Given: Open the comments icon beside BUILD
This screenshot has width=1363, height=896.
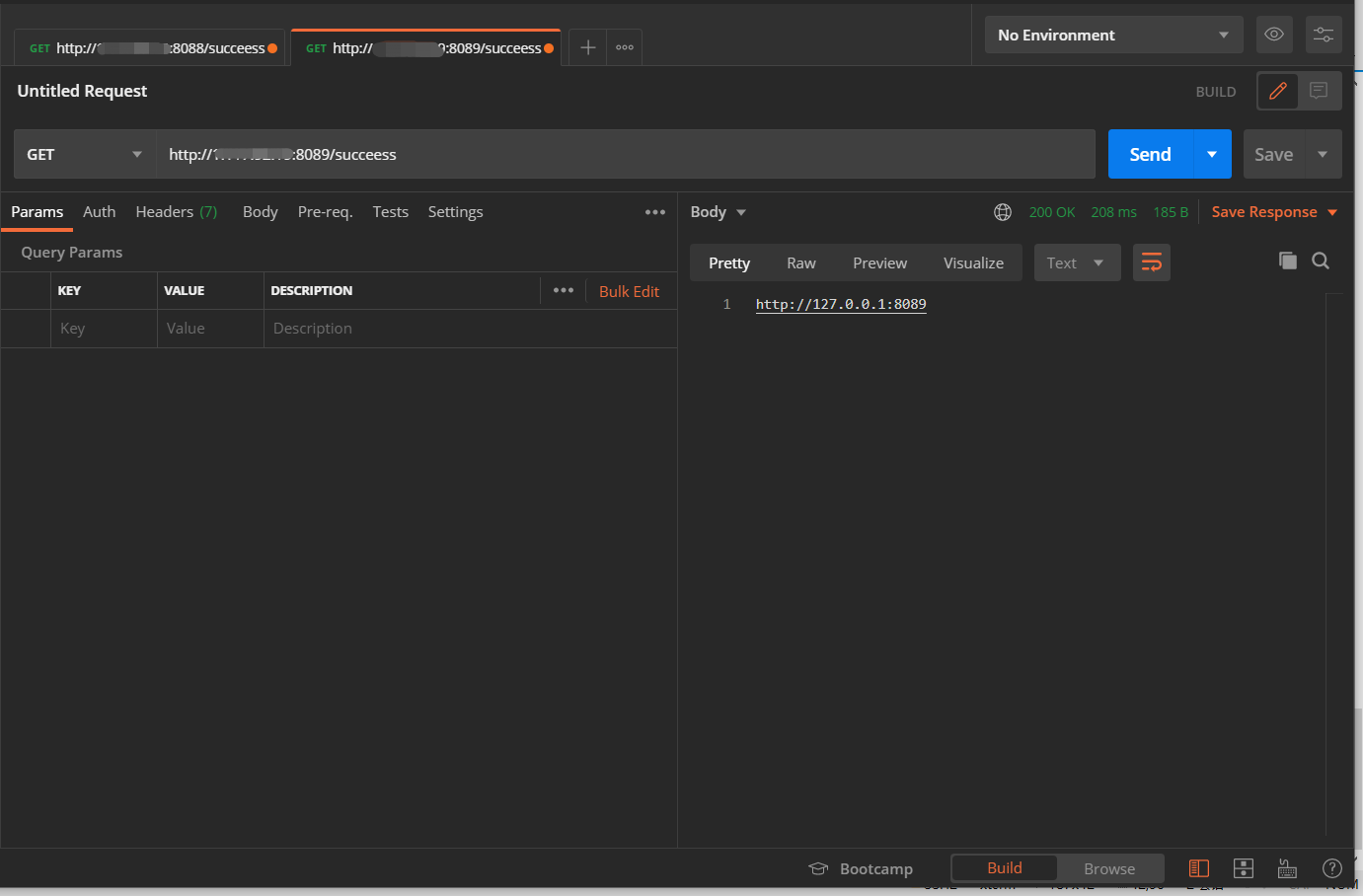Looking at the screenshot, I should pos(1319,91).
